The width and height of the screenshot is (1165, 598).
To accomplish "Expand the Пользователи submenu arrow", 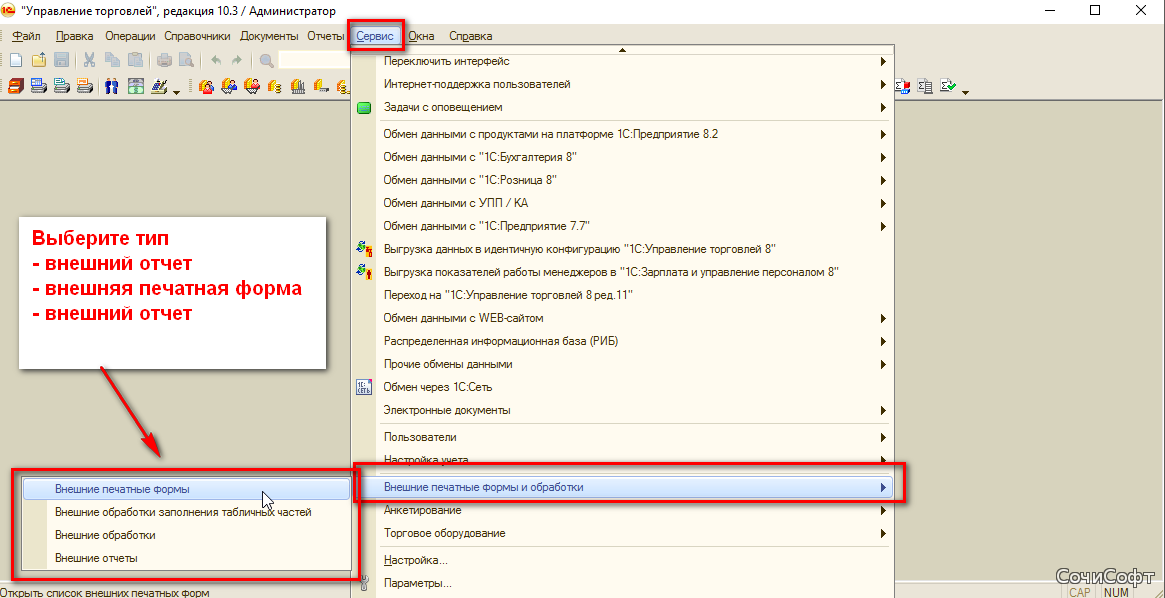I will [883, 437].
